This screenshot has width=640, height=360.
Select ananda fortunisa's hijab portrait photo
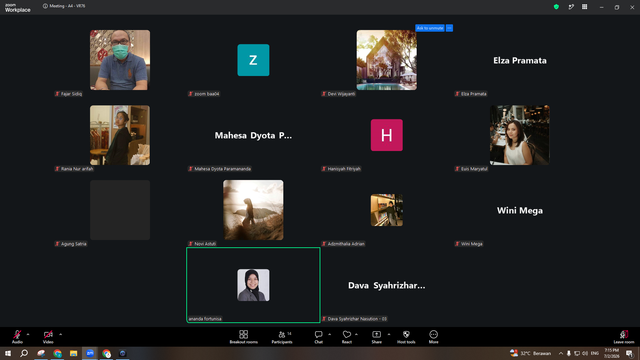pyautogui.click(x=253, y=285)
